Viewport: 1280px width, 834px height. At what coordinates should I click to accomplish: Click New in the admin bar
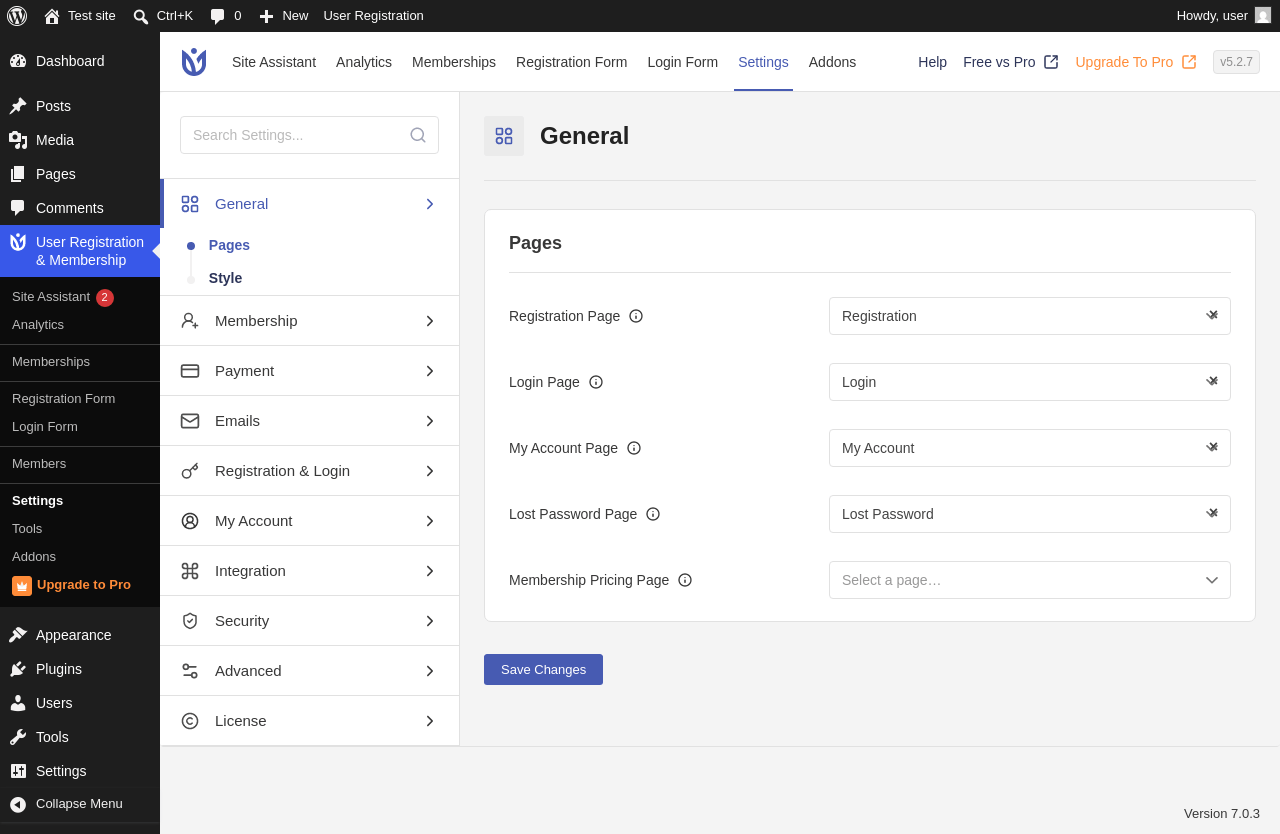tap(284, 16)
